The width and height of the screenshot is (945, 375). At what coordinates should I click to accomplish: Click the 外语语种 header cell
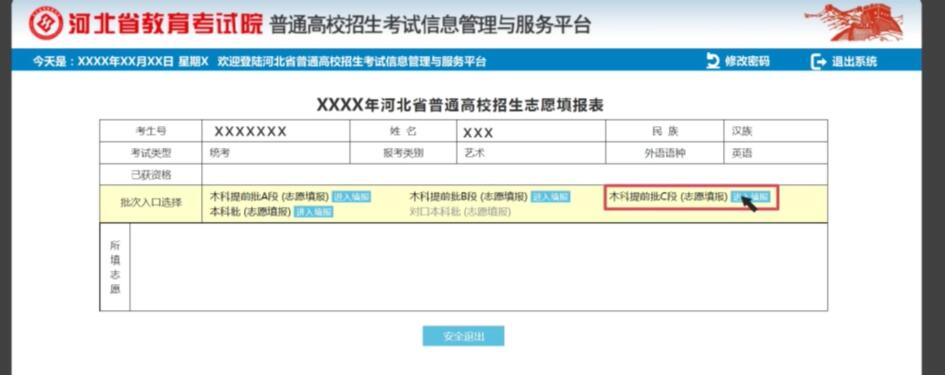[x=665, y=153]
